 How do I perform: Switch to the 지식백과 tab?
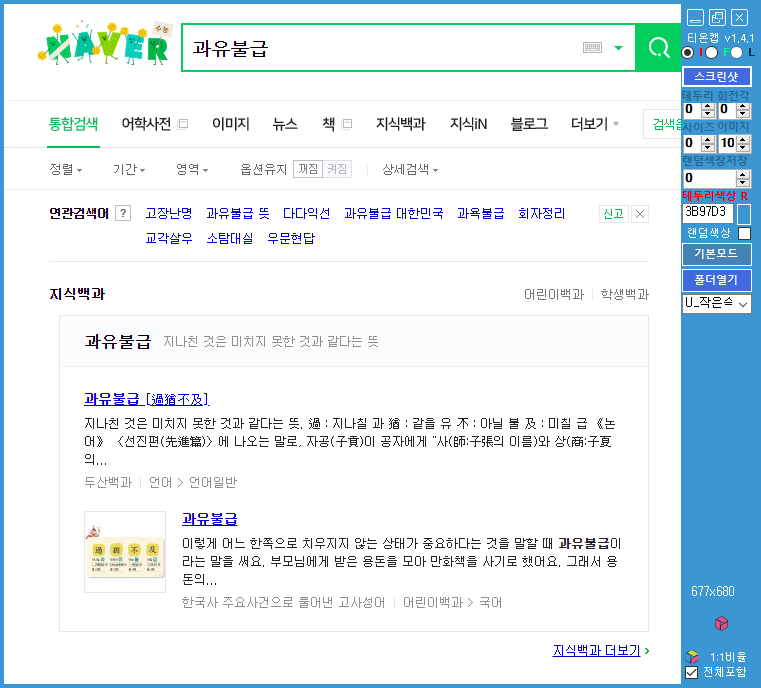click(400, 124)
